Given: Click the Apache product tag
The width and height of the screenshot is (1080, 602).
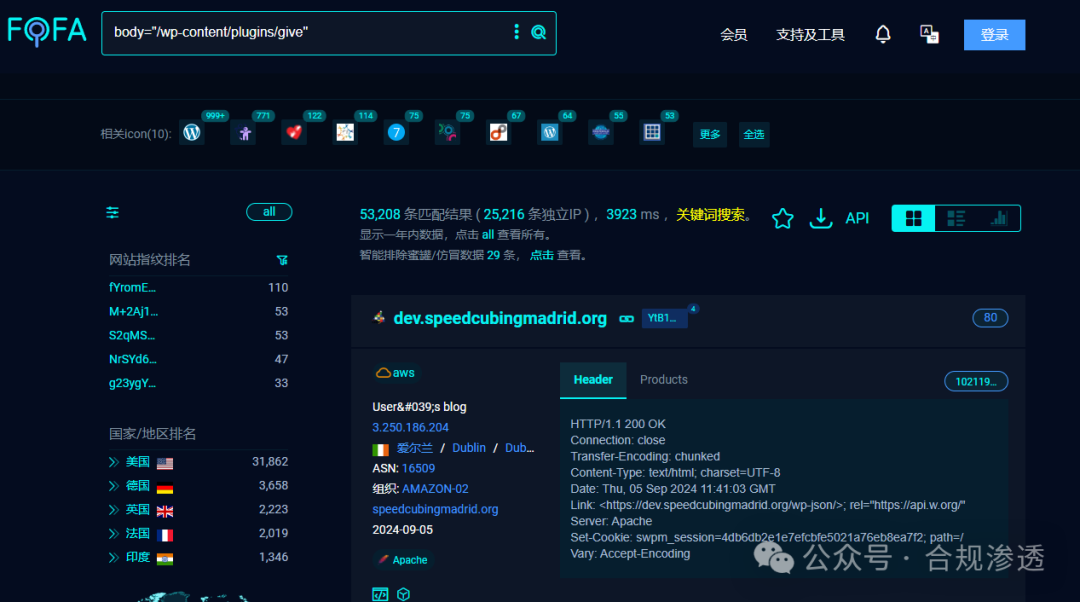Looking at the screenshot, I should pos(403,560).
